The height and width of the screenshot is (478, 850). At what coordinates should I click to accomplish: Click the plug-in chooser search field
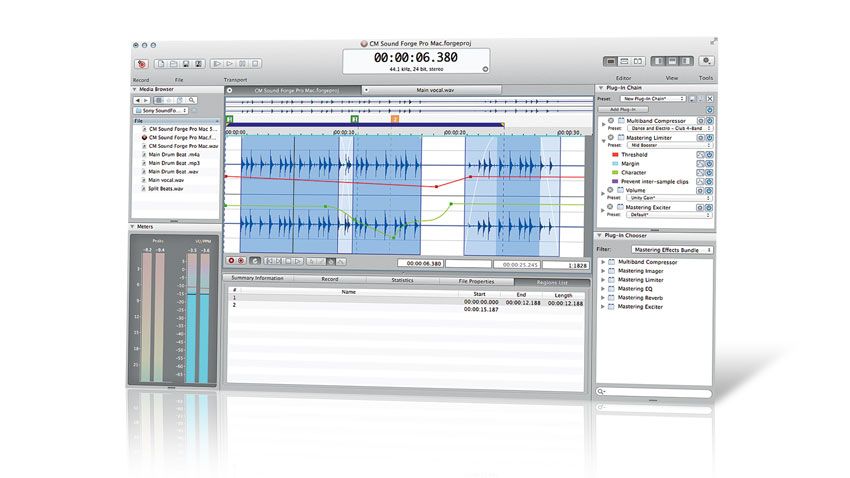(653, 392)
